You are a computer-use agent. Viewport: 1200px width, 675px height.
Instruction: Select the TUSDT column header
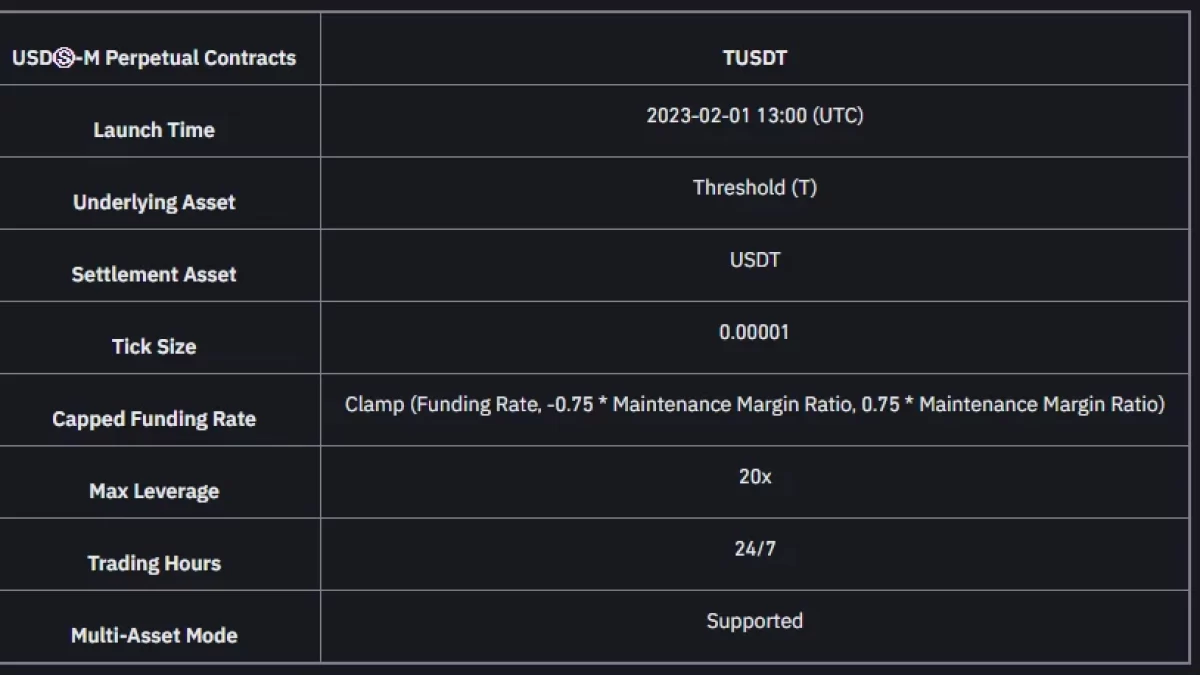pos(755,57)
